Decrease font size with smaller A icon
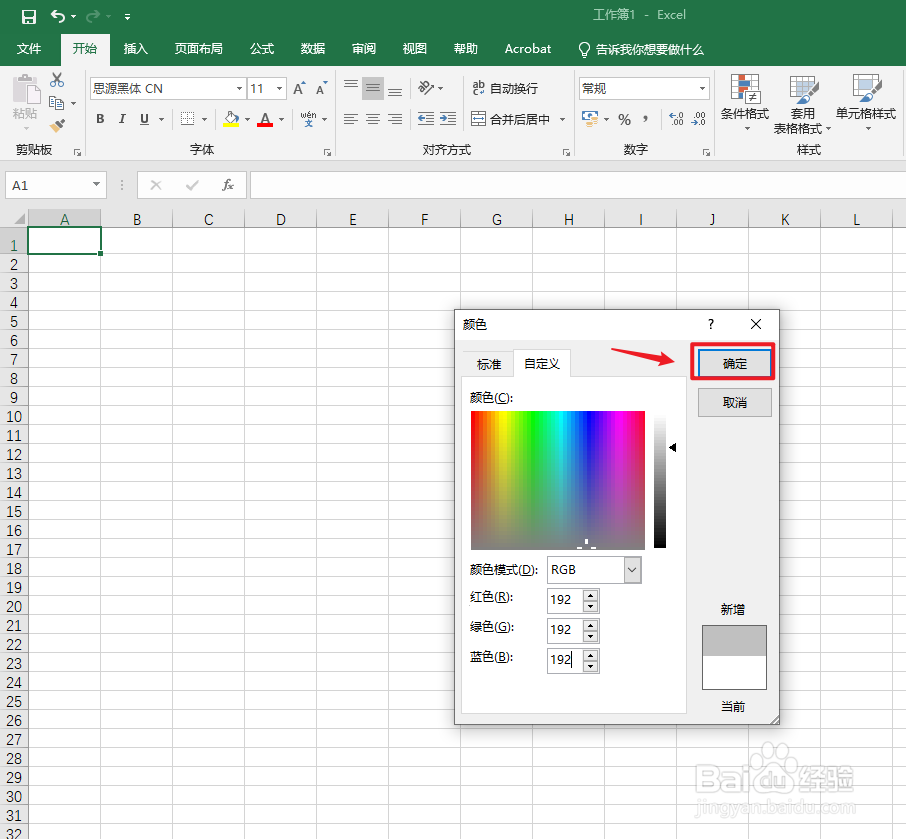The height and width of the screenshot is (839, 906). pos(321,88)
